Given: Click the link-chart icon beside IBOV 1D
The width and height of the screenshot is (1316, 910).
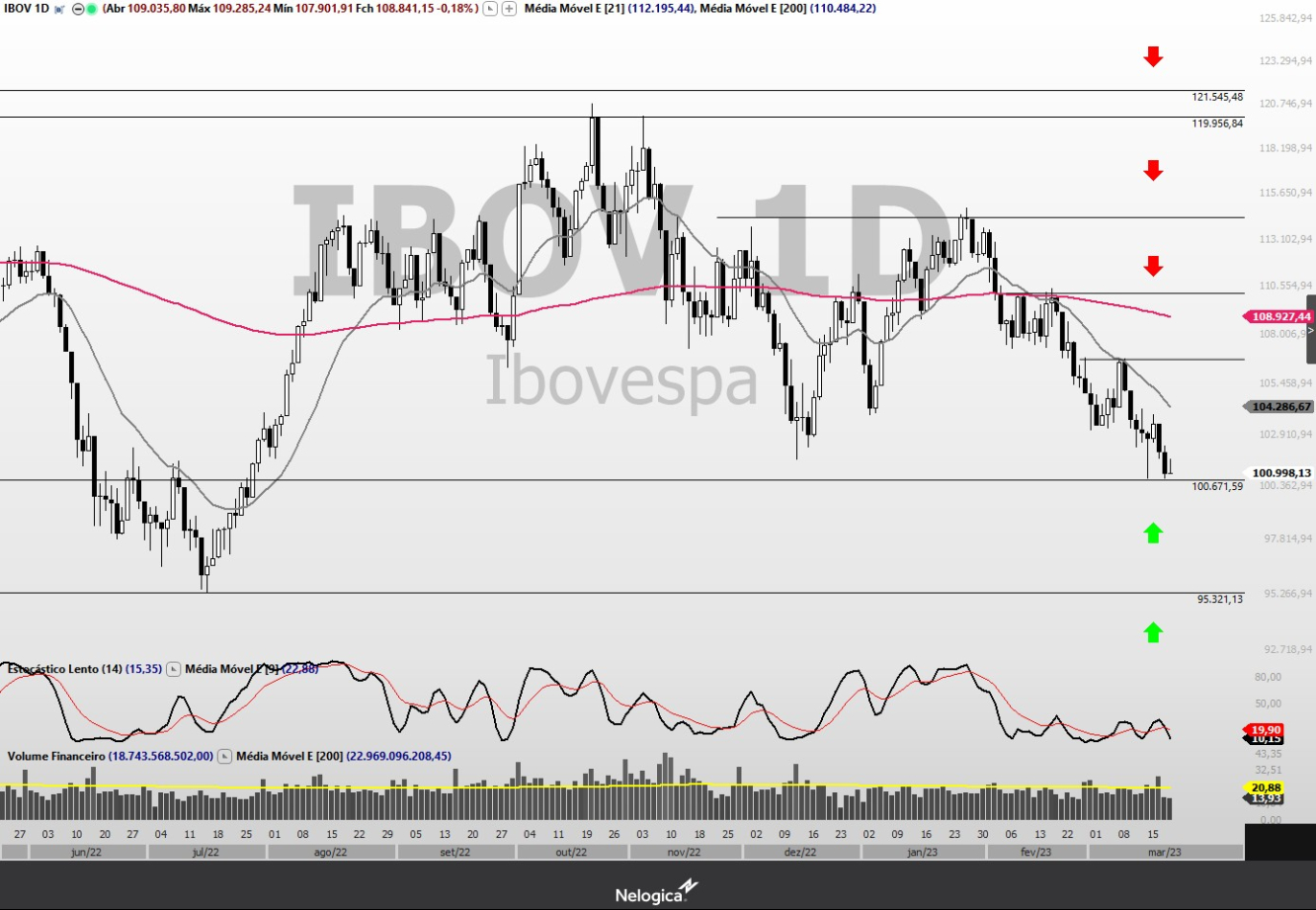Looking at the screenshot, I should [60, 9].
